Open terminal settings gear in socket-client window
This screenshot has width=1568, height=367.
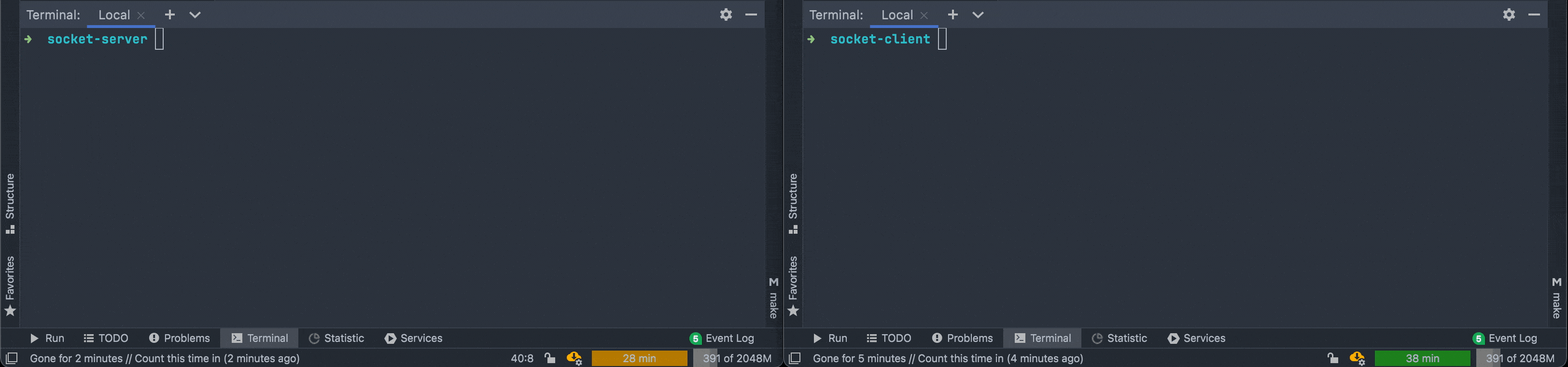click(1508, 14)
